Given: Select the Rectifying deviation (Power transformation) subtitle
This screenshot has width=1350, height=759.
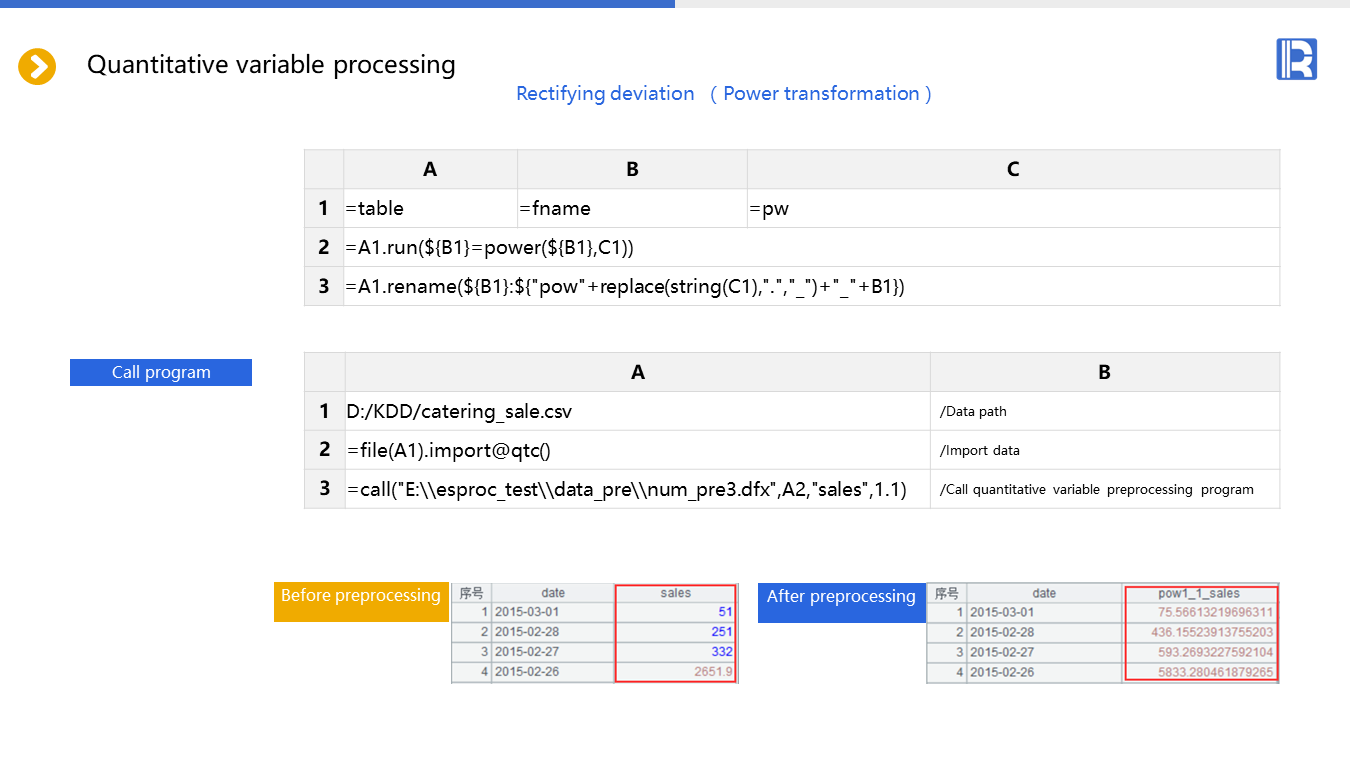Looking at the screenshot, I should tap(724, 94).
